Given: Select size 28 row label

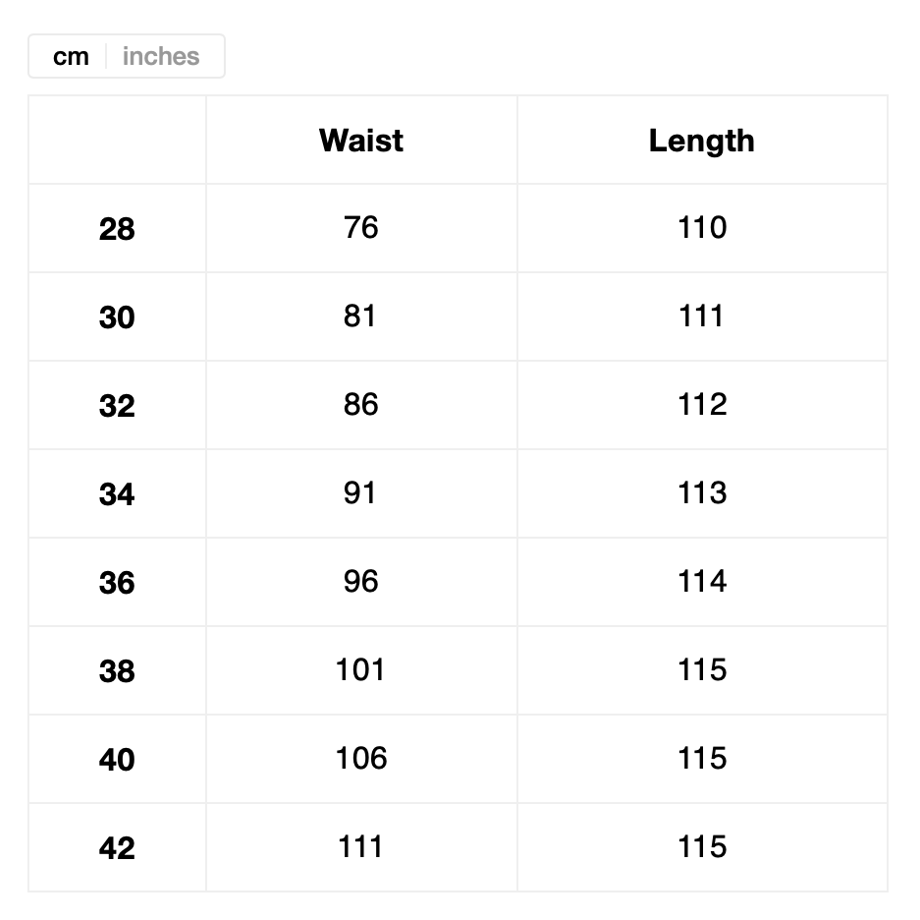Looking at the screenshot, I should [x=117, y=228].
